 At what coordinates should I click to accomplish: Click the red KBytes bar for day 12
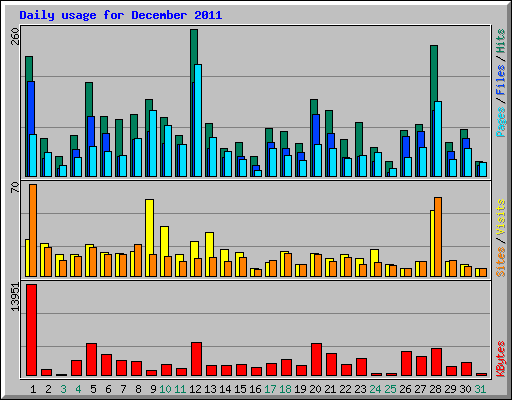(x=197, y=359)
